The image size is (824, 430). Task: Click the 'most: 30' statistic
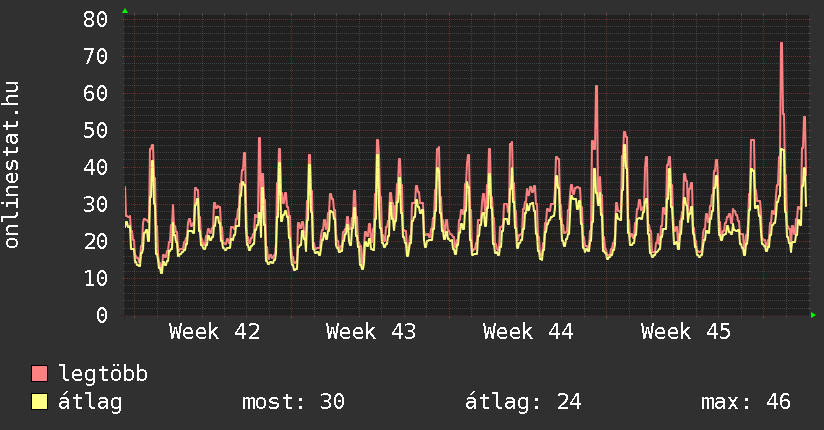coord(293,402)
